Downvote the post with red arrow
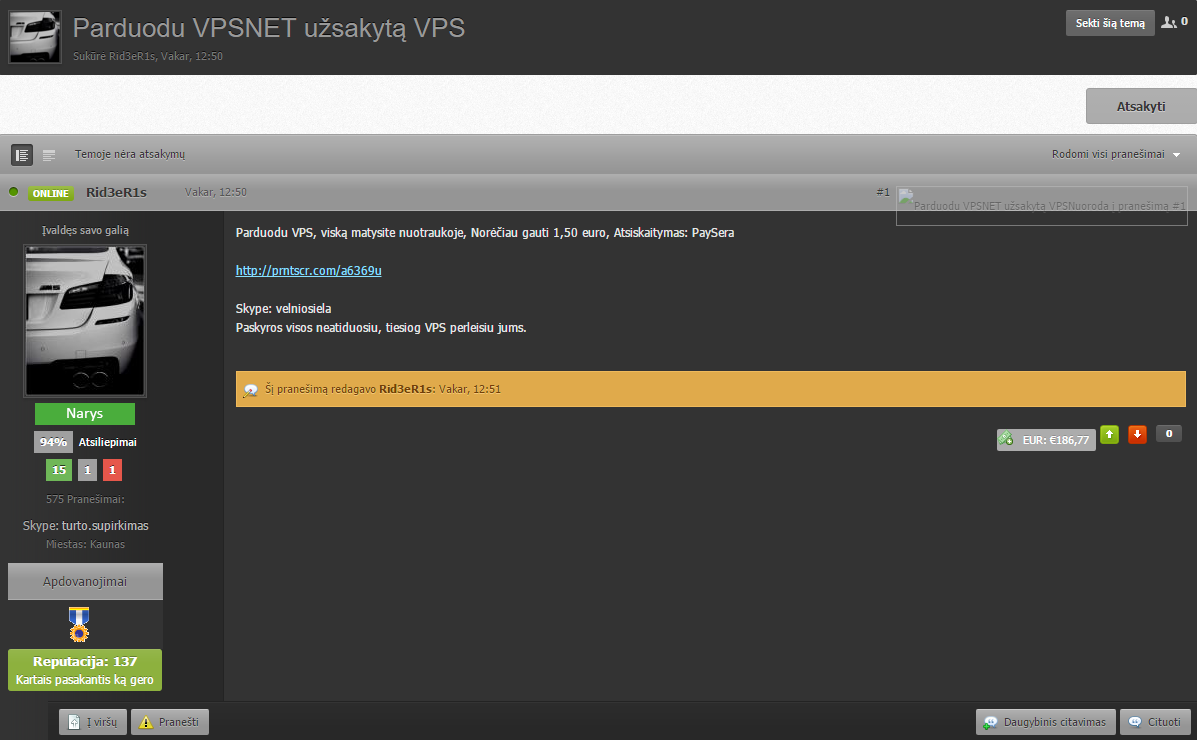Viewport: 1197px width, 740px height. click(1137, 435)
